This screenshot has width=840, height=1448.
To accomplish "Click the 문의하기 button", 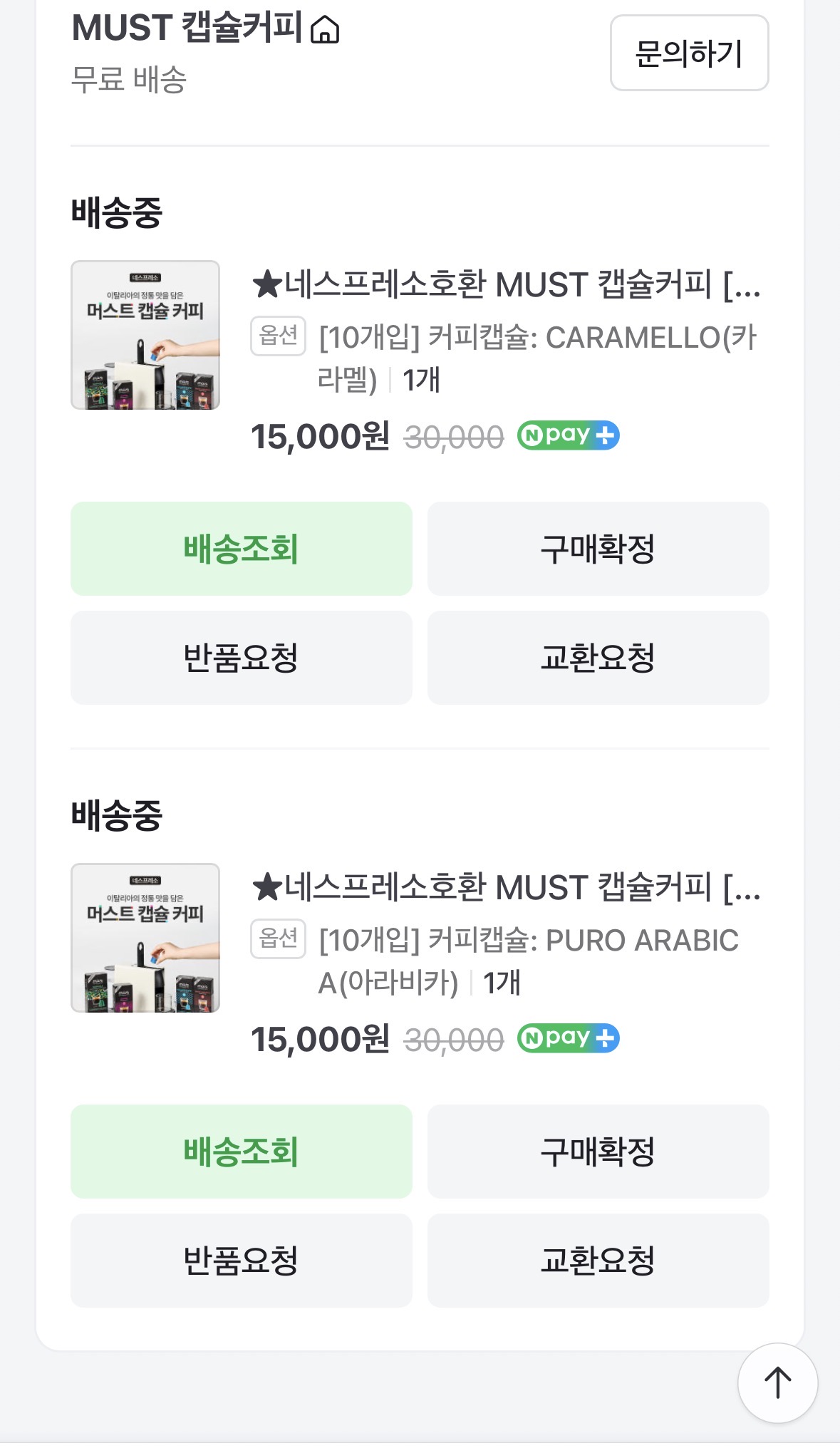I will (x=689, y=53).
